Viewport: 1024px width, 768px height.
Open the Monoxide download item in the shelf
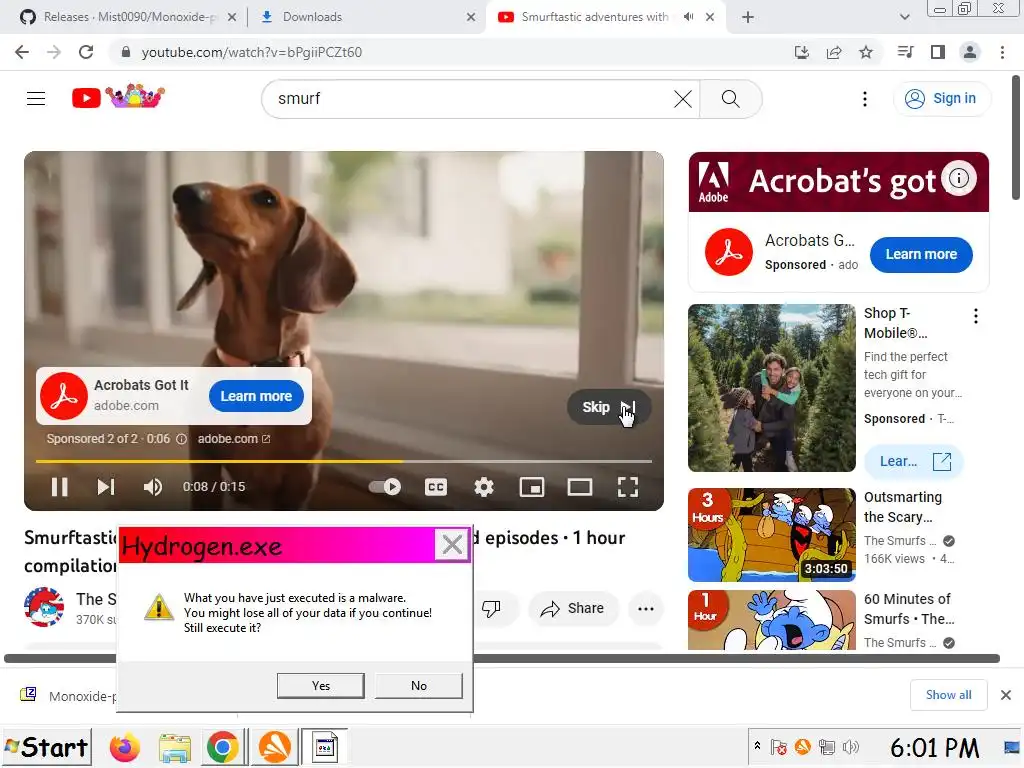[69, 696]
